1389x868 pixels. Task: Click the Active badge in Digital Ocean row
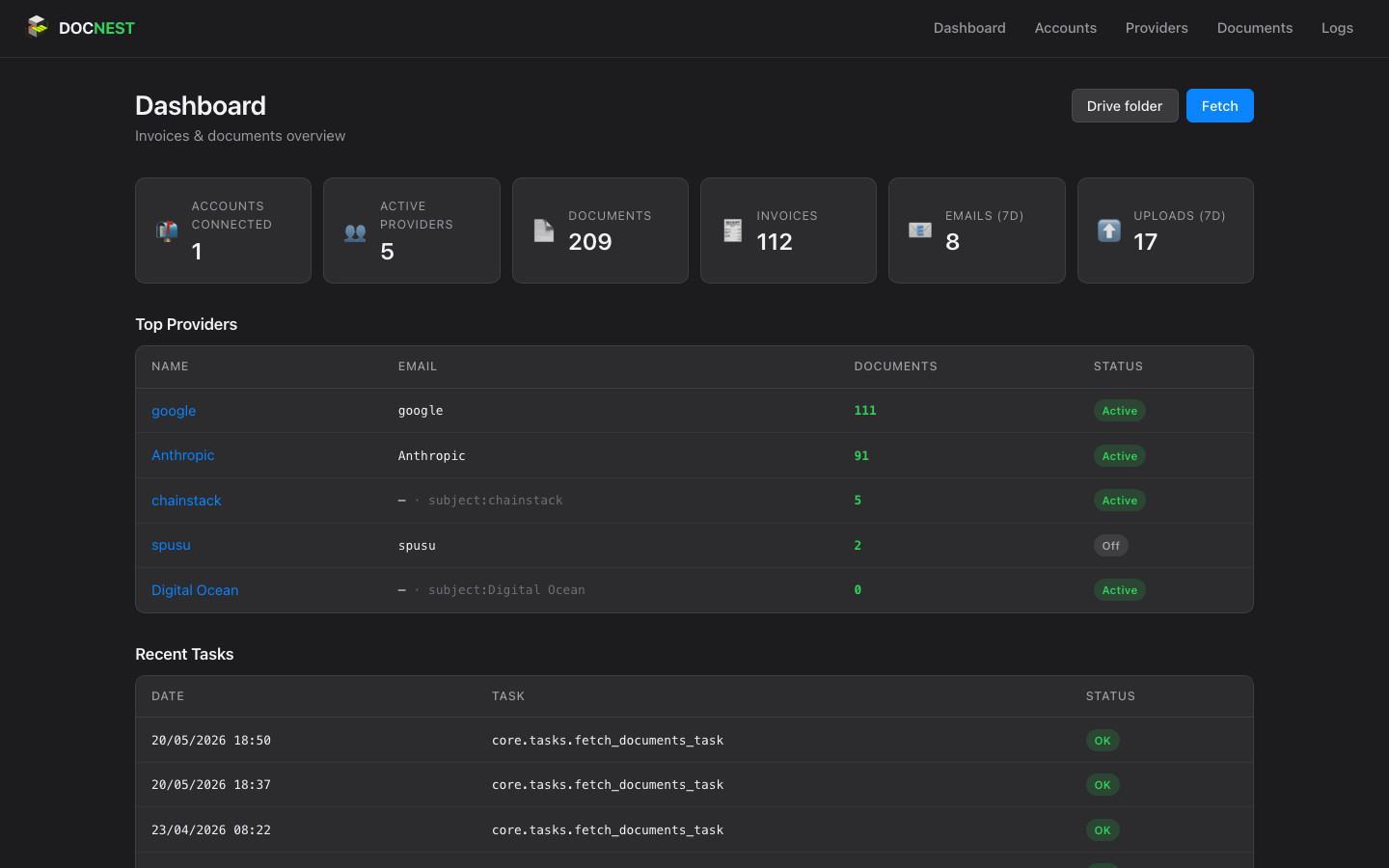tap(1119, 590)
